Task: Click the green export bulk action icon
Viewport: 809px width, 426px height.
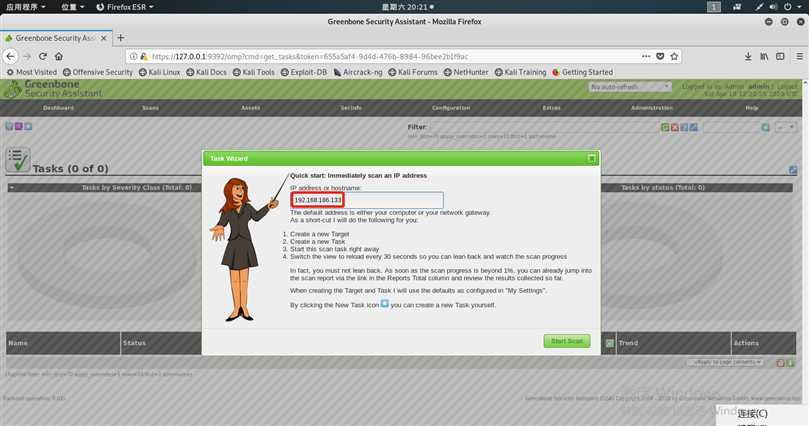Action: 790,363
